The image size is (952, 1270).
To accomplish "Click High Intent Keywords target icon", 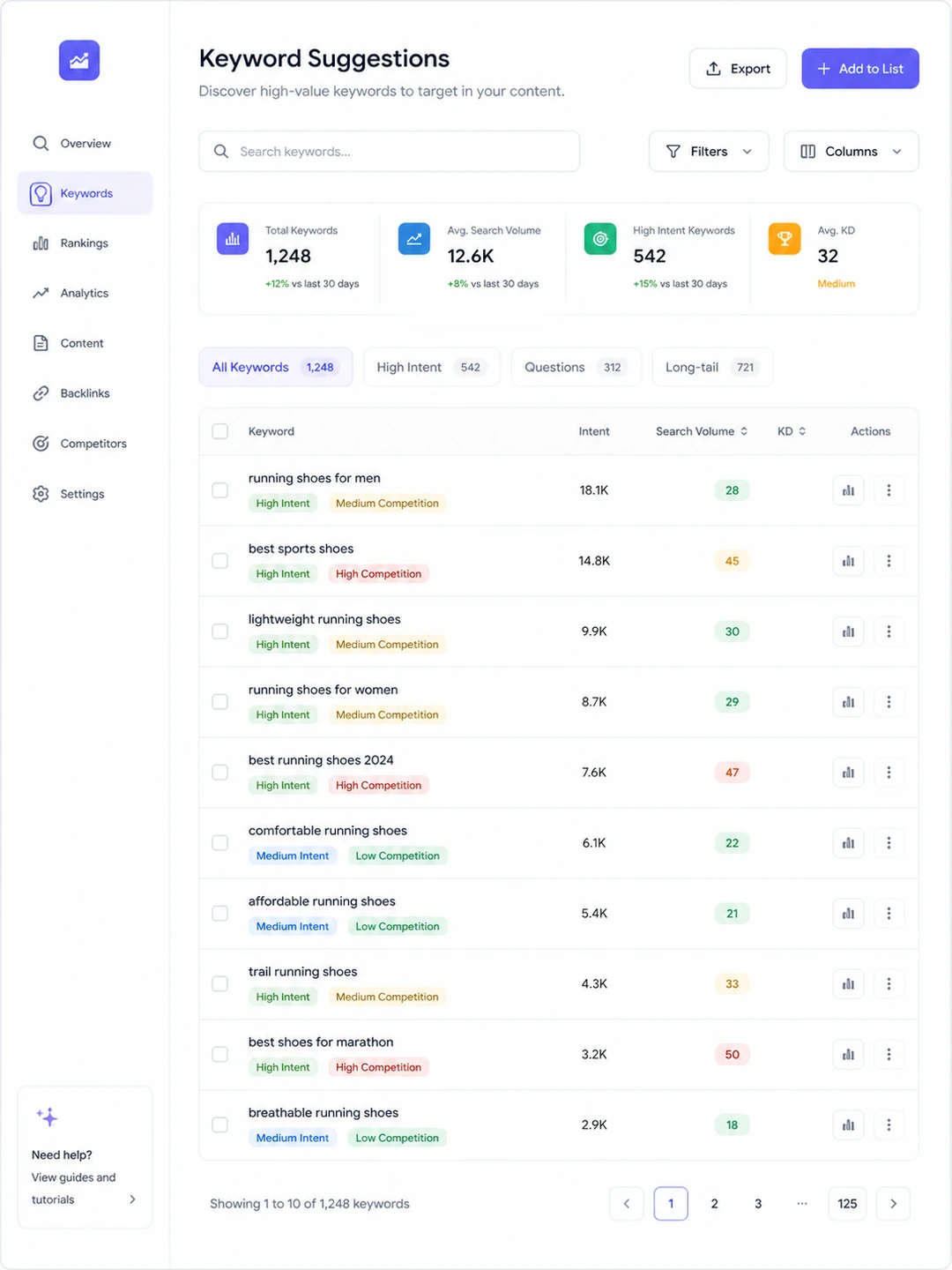I will [x=600, y=239].
